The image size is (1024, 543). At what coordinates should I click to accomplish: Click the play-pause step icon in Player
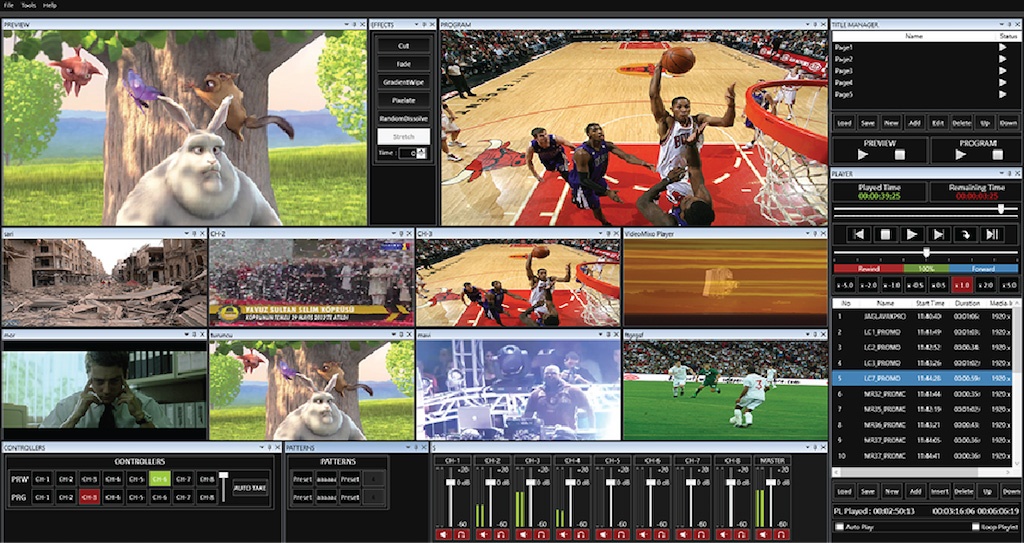[992, 234]
